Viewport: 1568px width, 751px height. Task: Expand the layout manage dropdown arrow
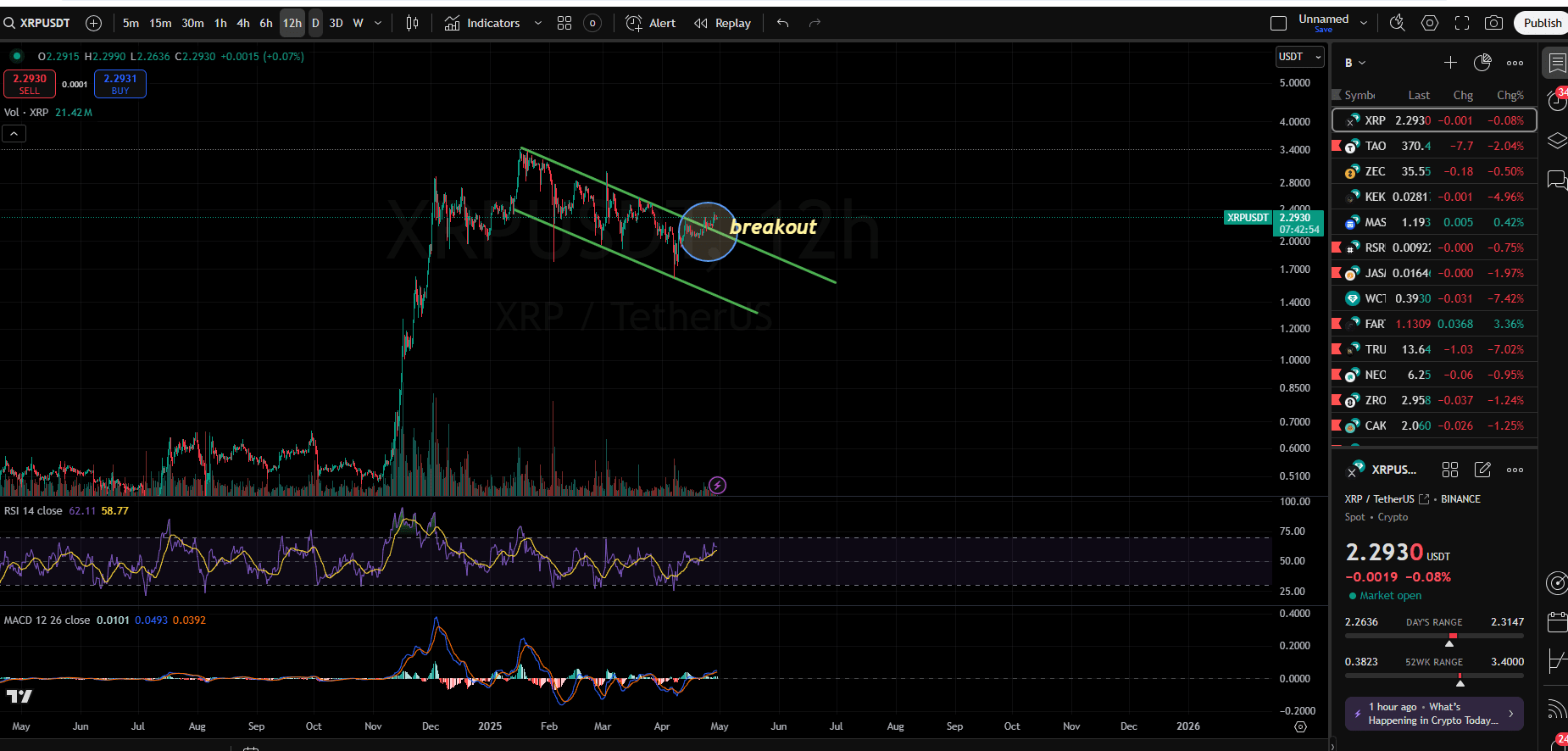1364,23
